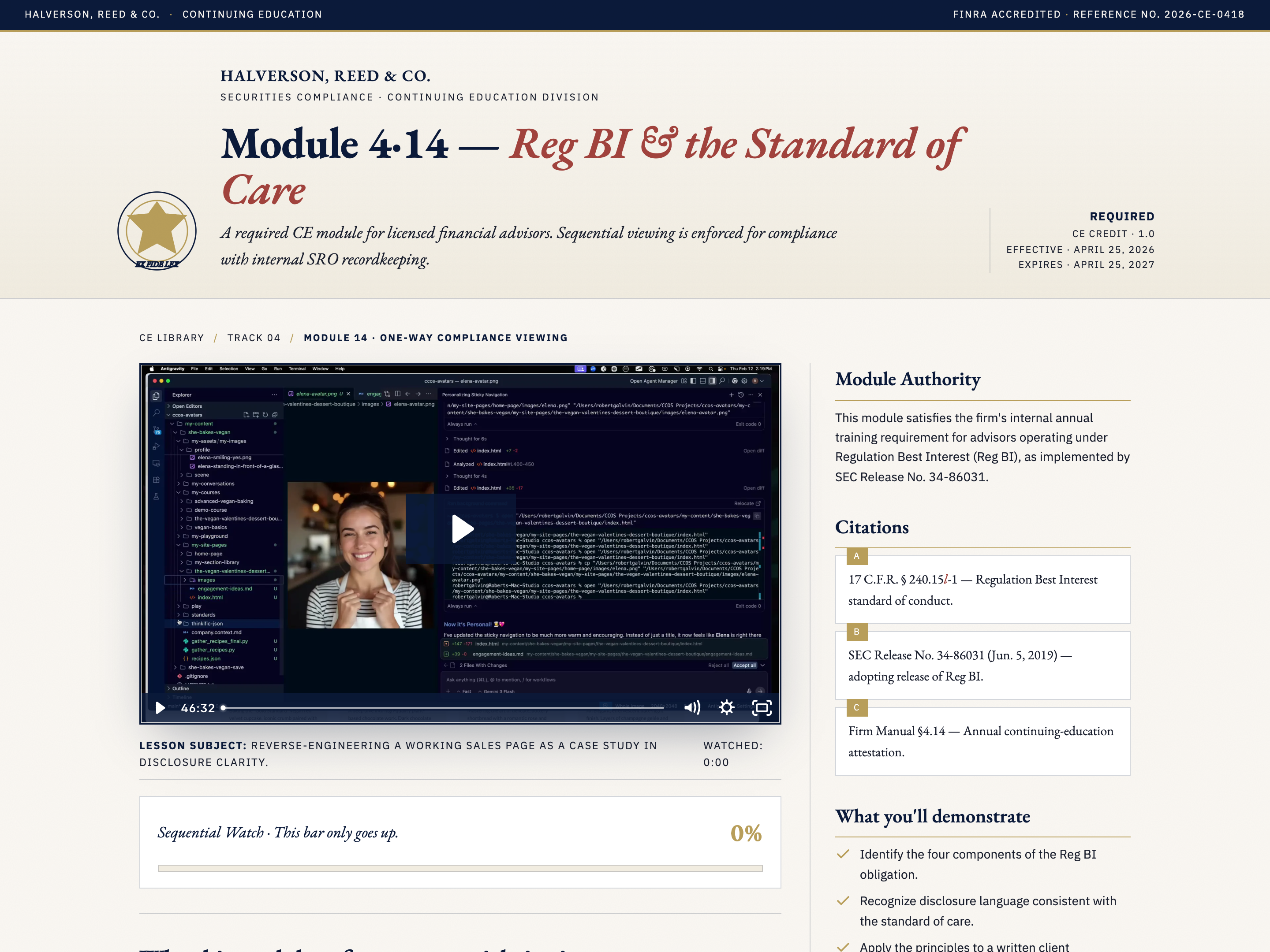Click the 'Citations' heading
The width and height of the screenshot is (1270, 952).
tap(871, 528)
